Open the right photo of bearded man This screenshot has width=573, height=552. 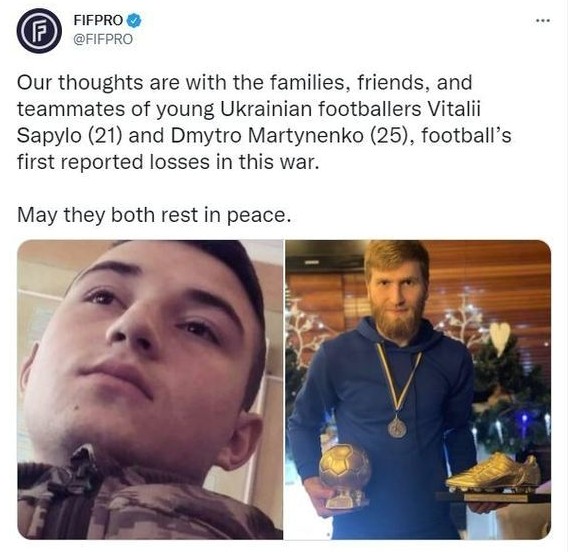click(x=418, y=389)
